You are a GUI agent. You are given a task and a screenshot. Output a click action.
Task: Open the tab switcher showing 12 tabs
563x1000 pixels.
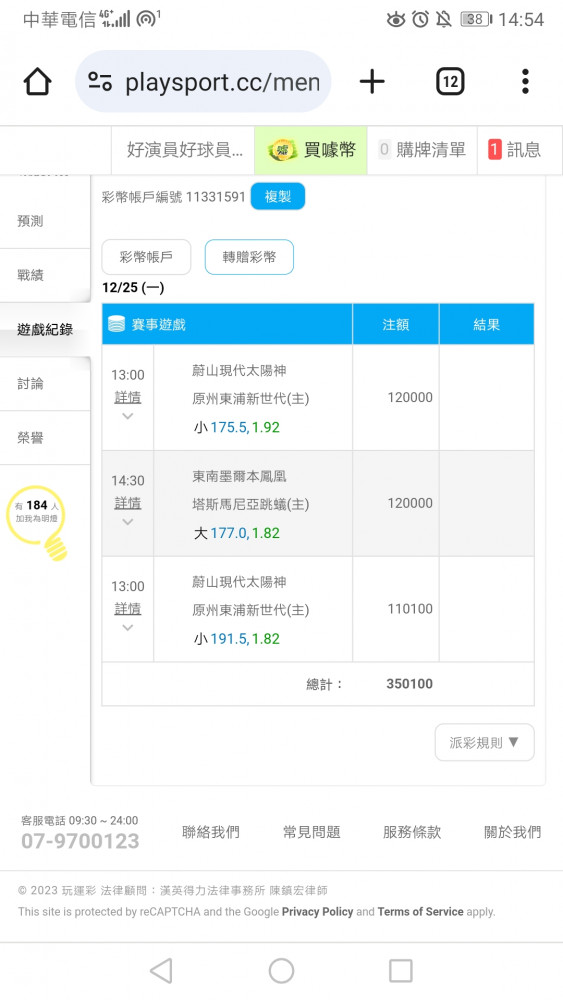tap(450, 82)
